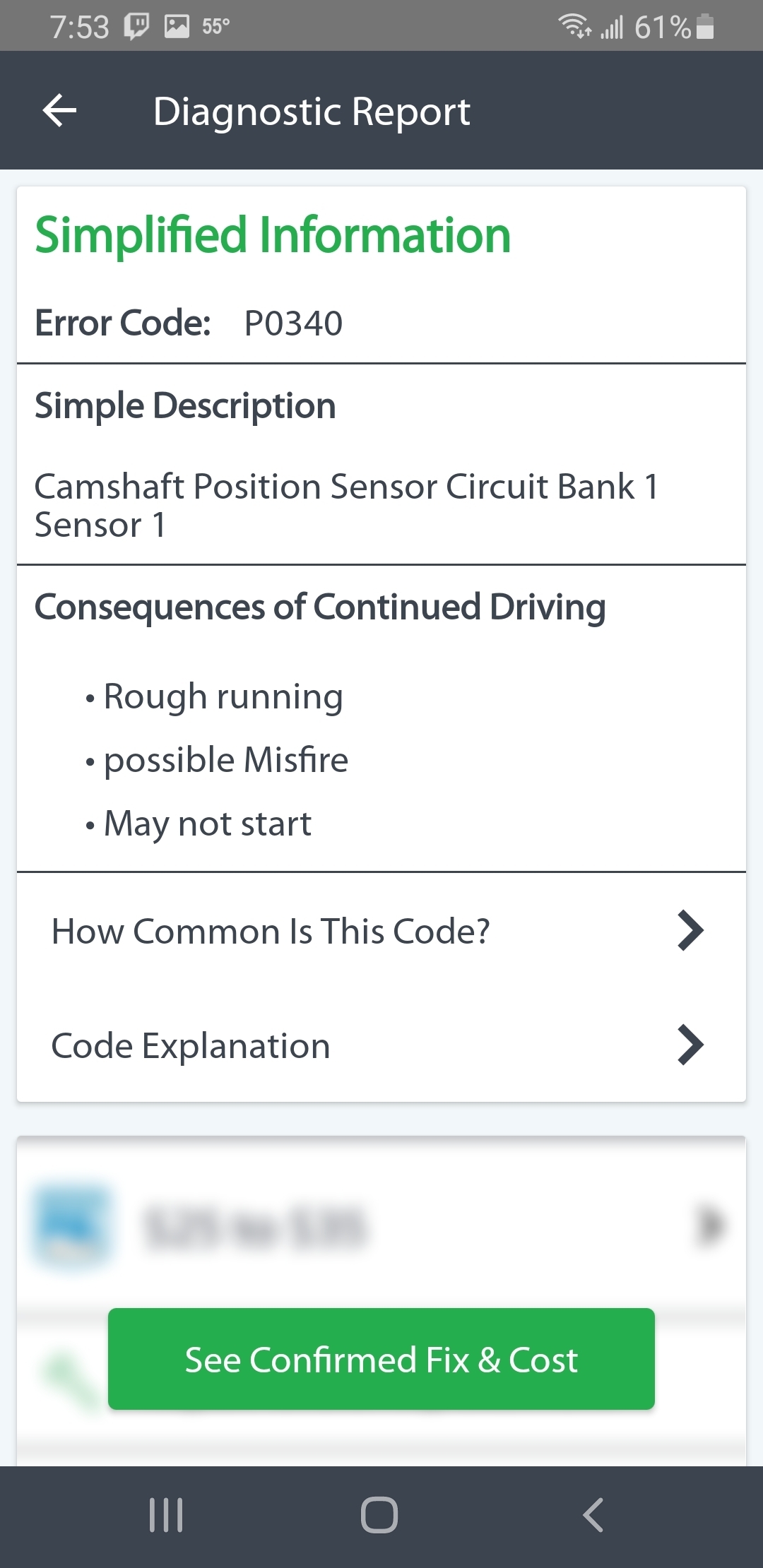Tap the P0340 error code value
The image size is (763, 1568).
coord(293,323)
